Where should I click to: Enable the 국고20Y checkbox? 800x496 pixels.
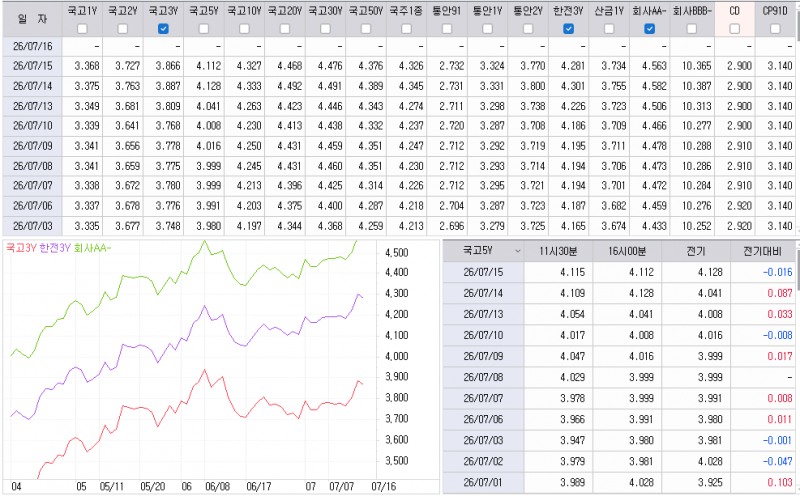click(285, 29)
